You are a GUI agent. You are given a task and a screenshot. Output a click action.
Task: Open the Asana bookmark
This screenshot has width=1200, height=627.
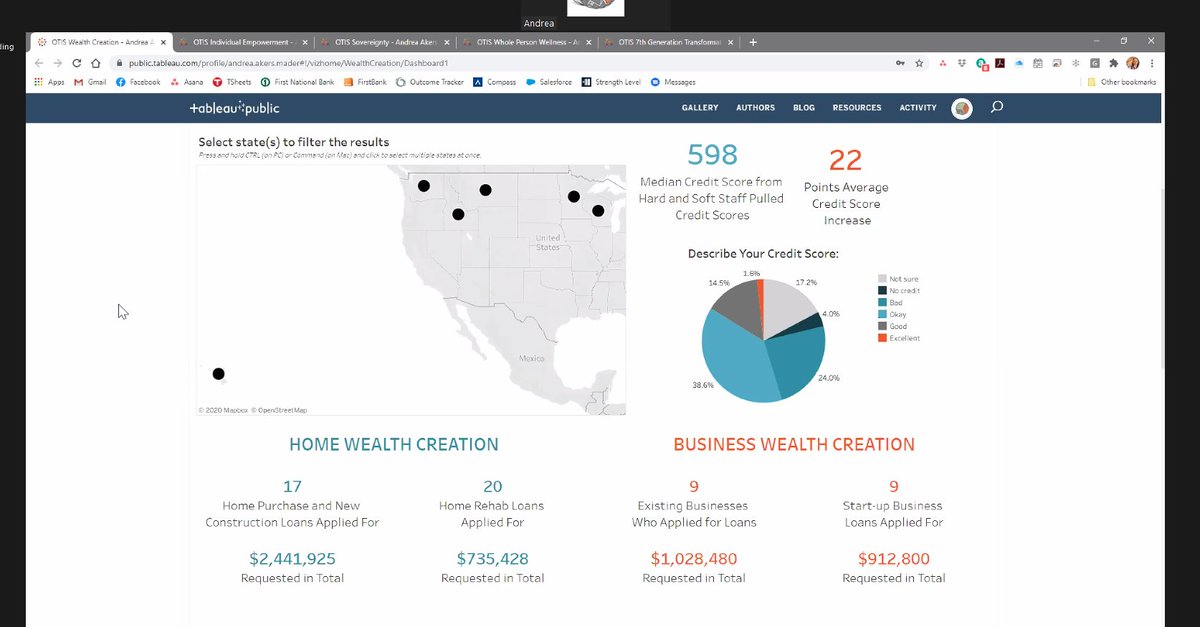(186, 82)
